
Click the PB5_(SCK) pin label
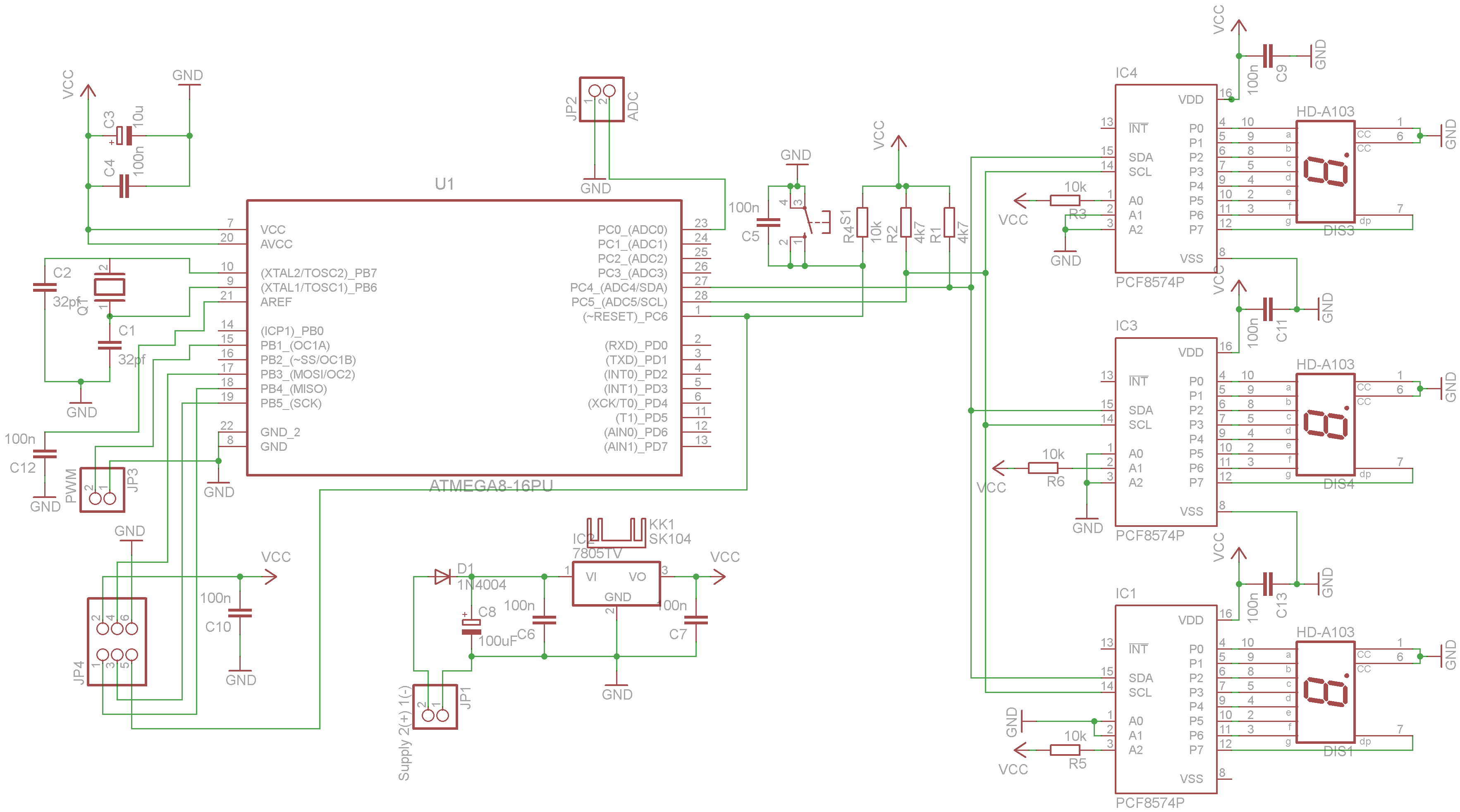(291, 403)
